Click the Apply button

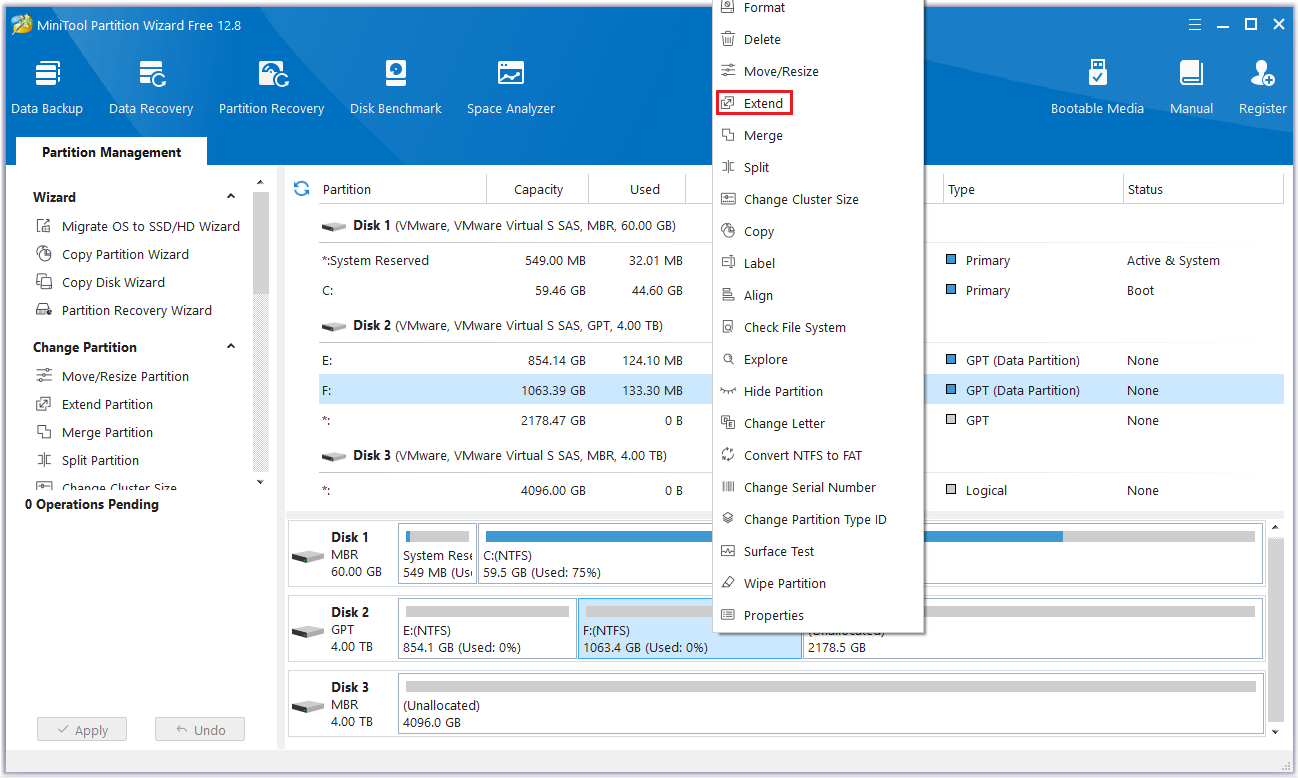(x=82, y=730)
